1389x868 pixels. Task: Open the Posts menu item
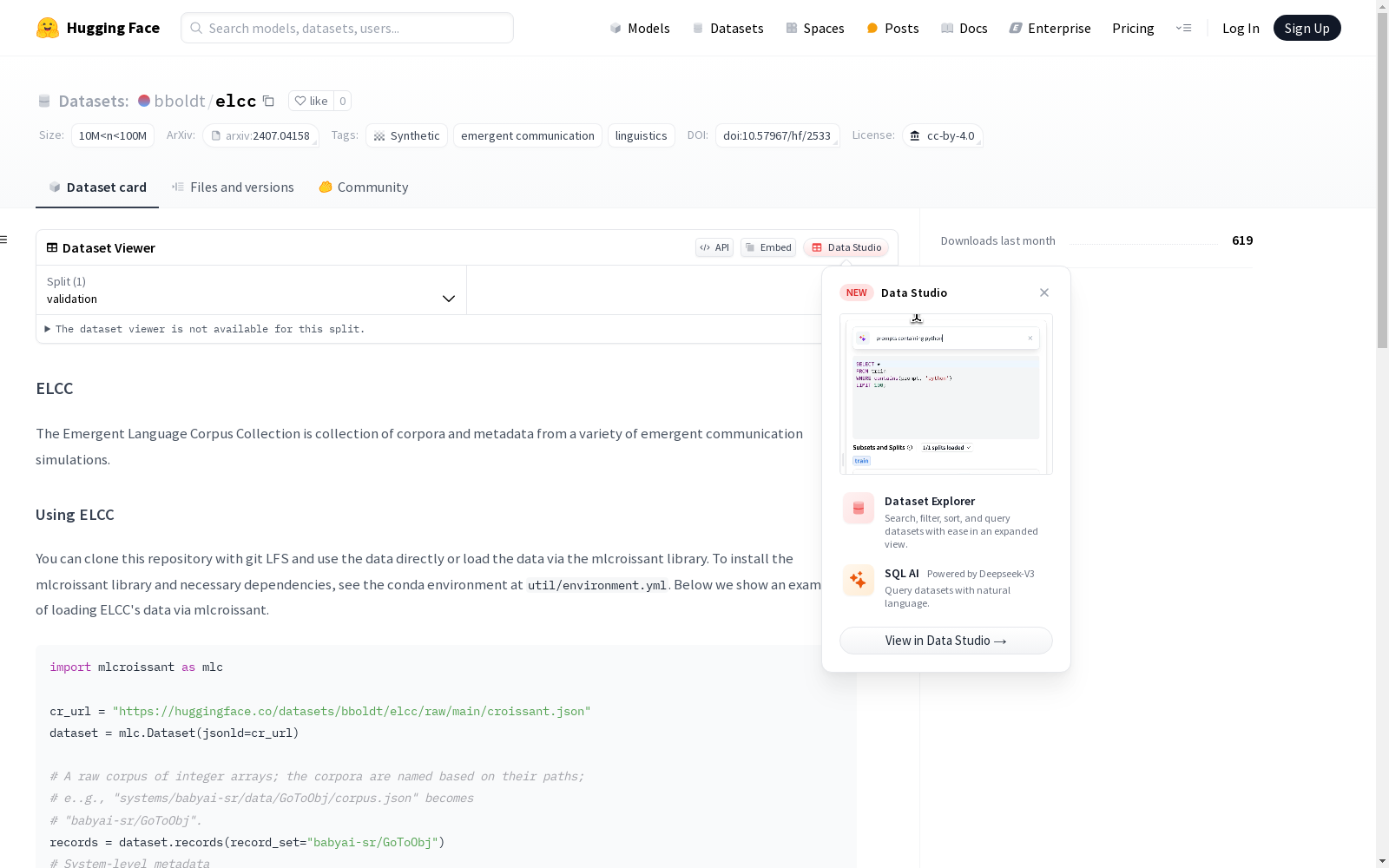[x=892, y=28]
